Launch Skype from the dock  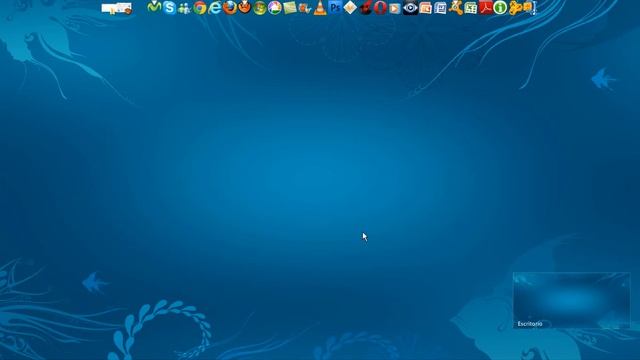point(169,7)
